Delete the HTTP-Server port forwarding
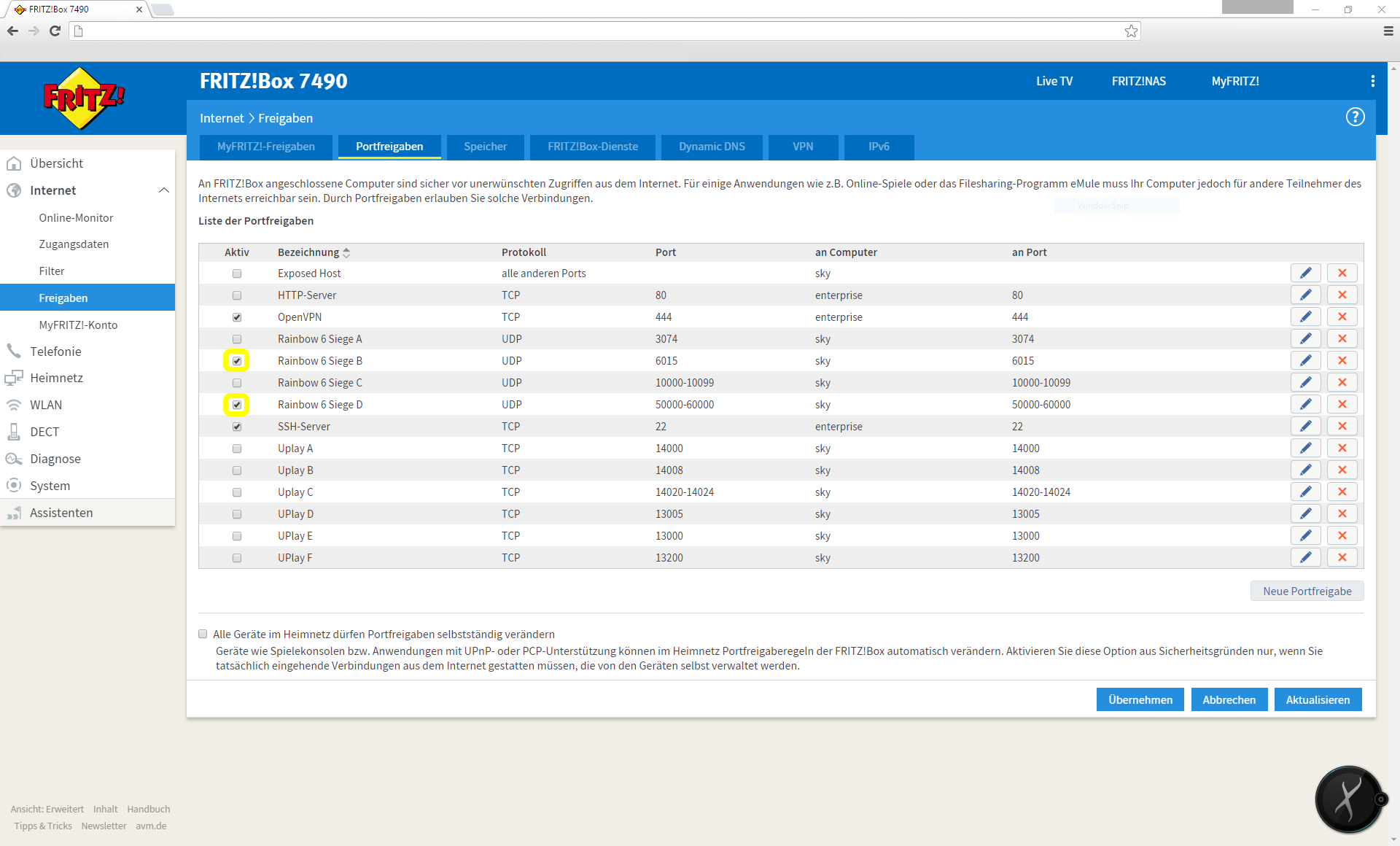 1342,295
